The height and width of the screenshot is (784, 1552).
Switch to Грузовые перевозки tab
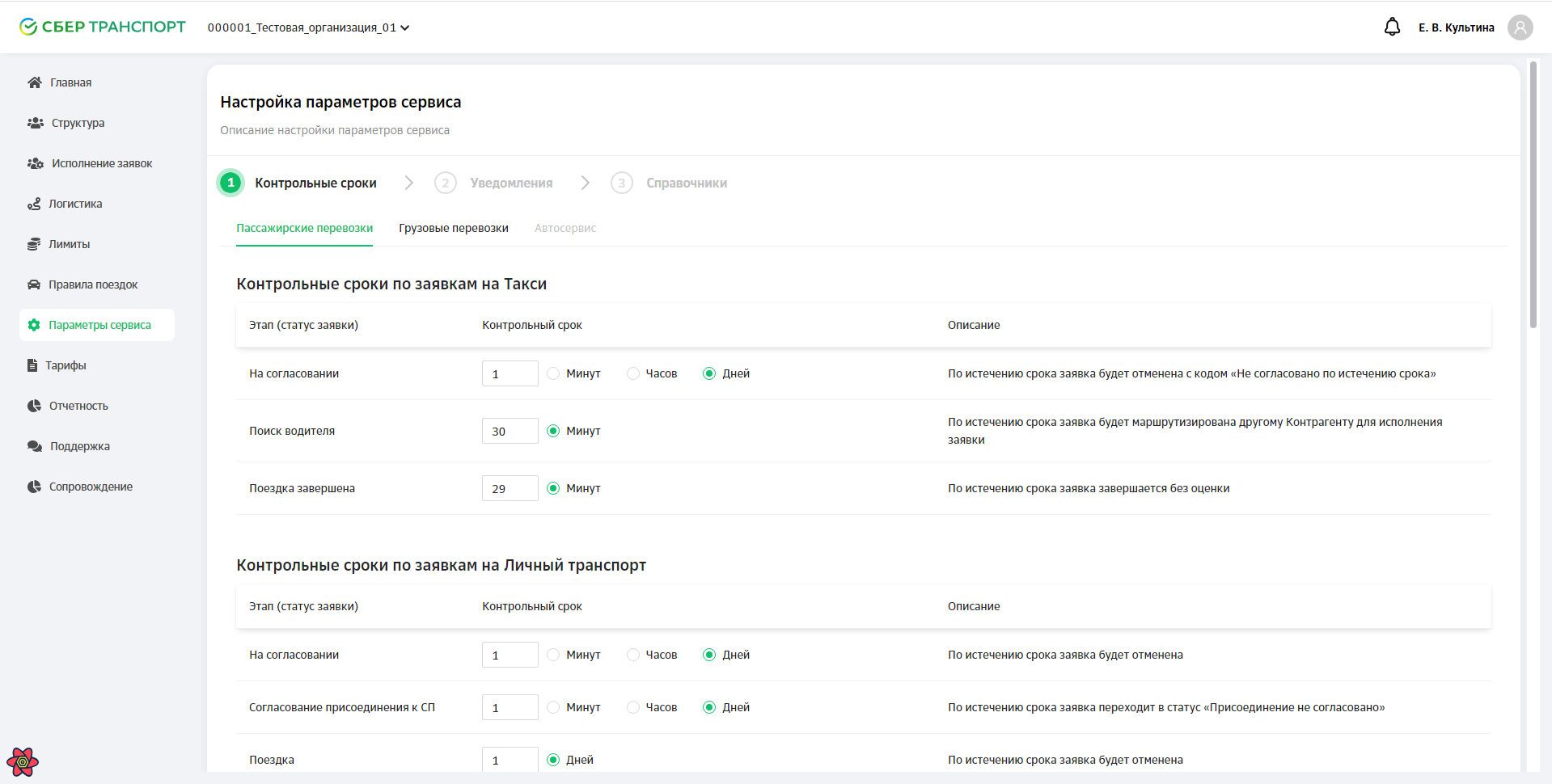click(454, 228)
